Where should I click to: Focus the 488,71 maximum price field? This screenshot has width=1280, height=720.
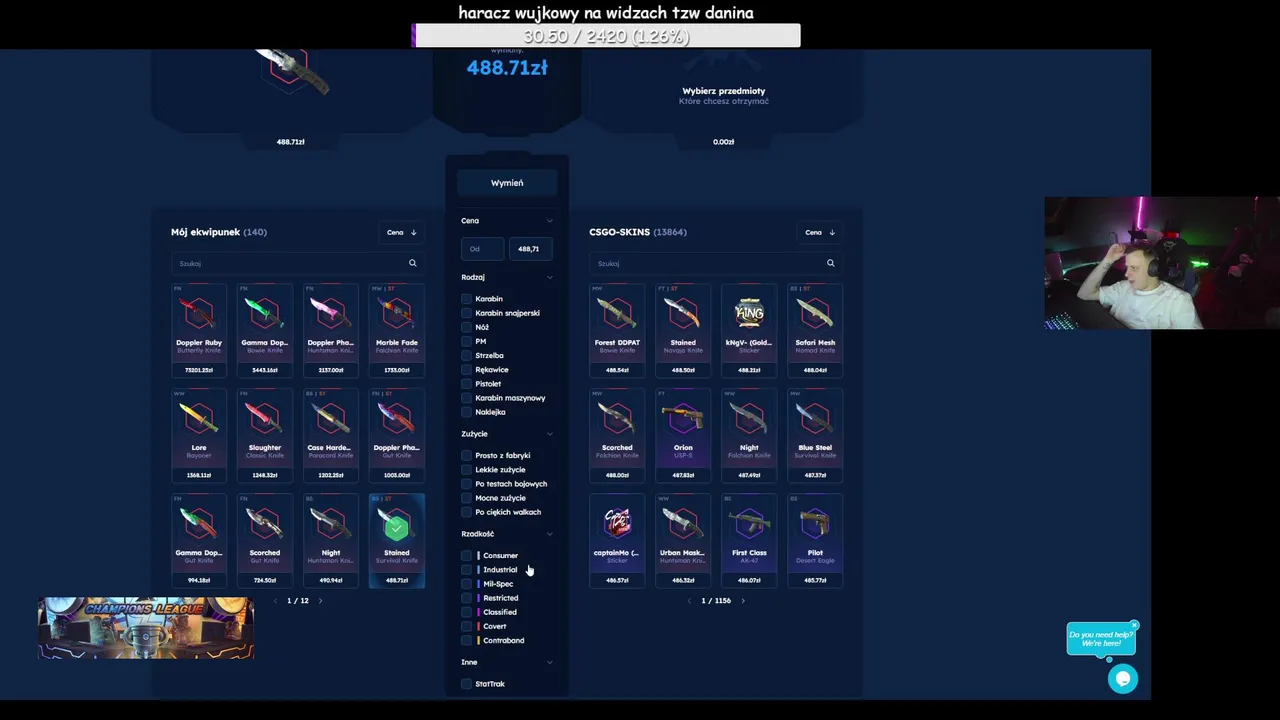coord(531,249)
